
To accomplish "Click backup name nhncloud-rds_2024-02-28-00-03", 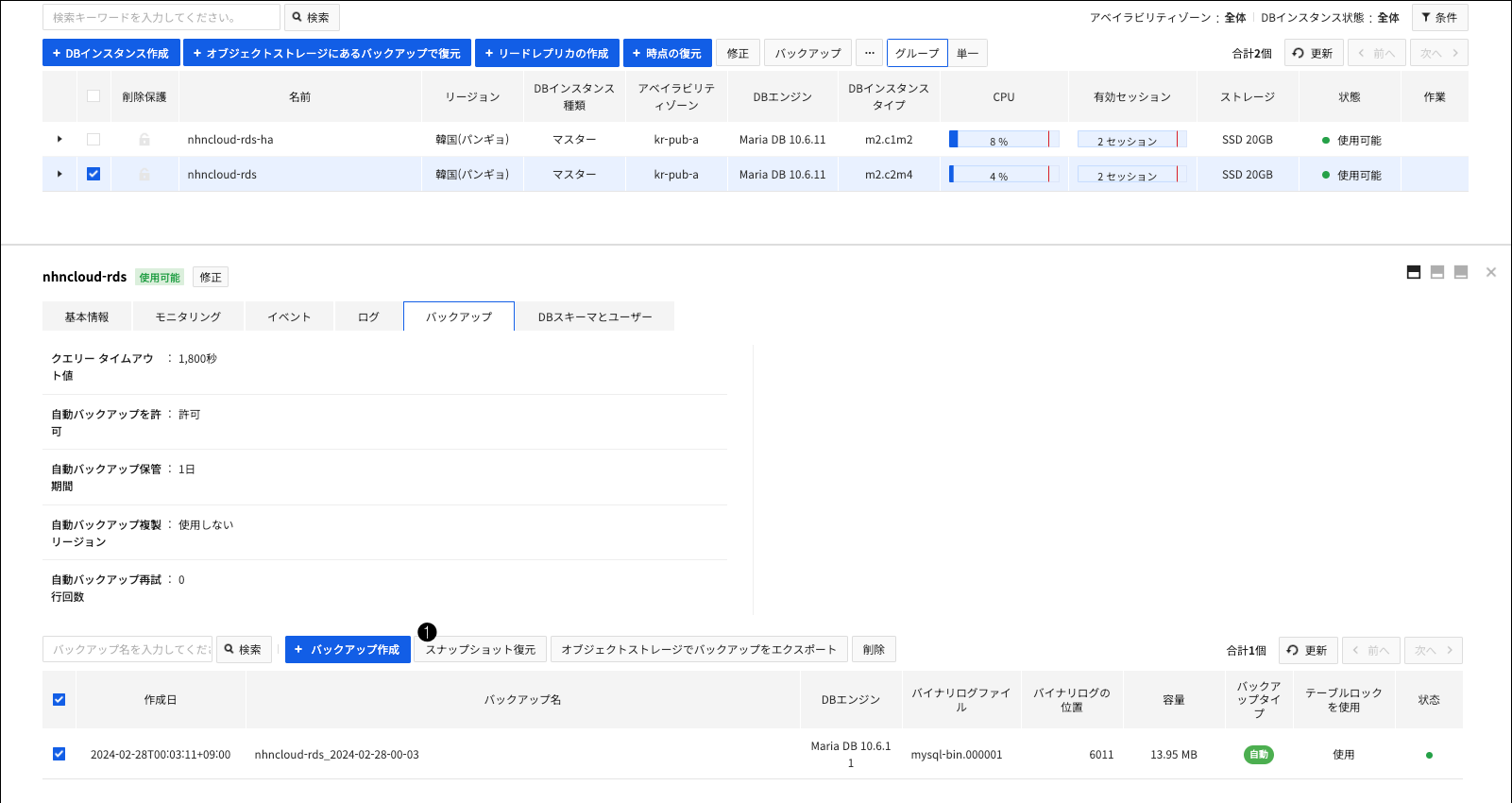I will pyautogui.click(x=336, y=755).
